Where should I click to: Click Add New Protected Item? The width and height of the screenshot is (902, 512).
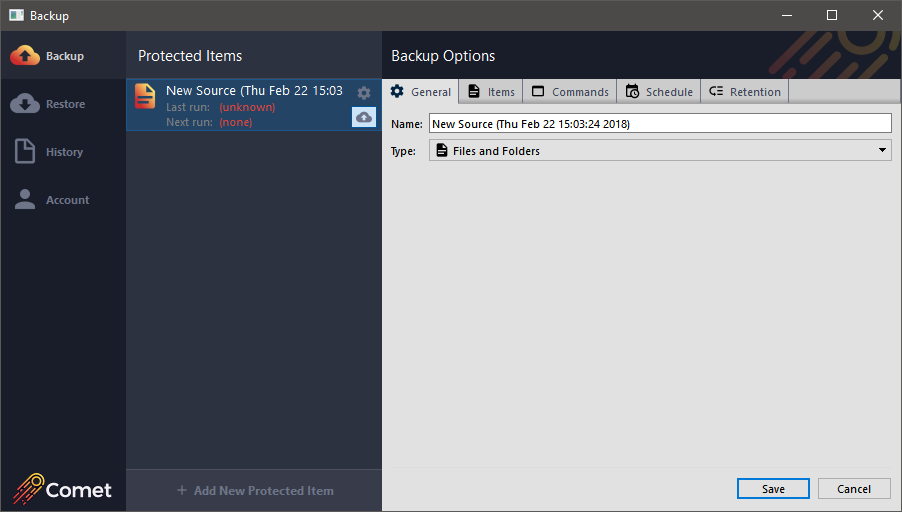coord(254,491)
